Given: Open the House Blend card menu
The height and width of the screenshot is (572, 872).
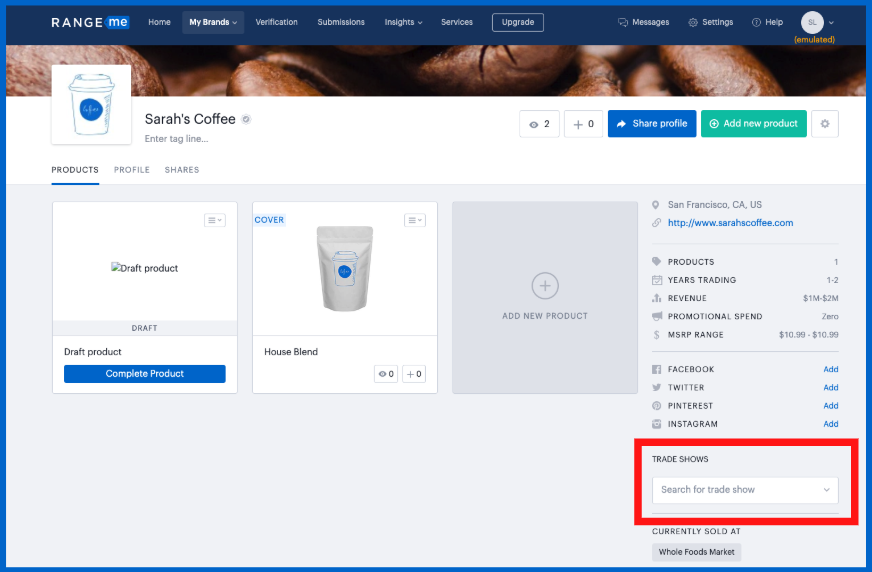Looking at the screenshot, I should click(x=415, y=220).
